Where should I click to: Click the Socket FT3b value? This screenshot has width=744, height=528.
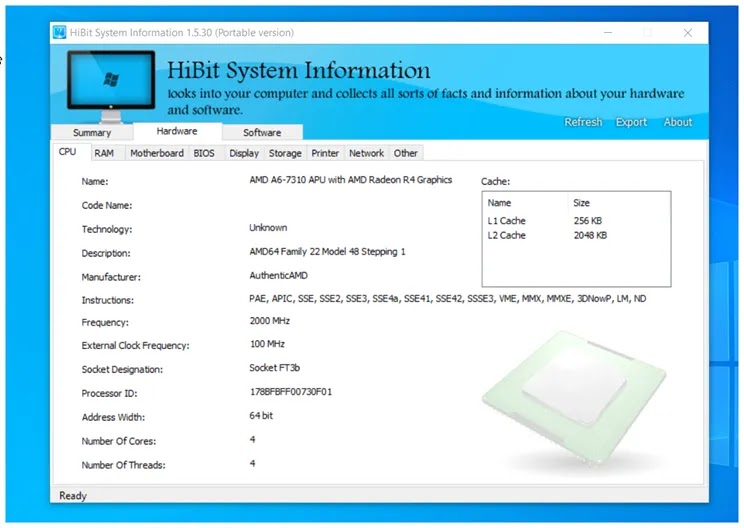[x=274, y=368]
